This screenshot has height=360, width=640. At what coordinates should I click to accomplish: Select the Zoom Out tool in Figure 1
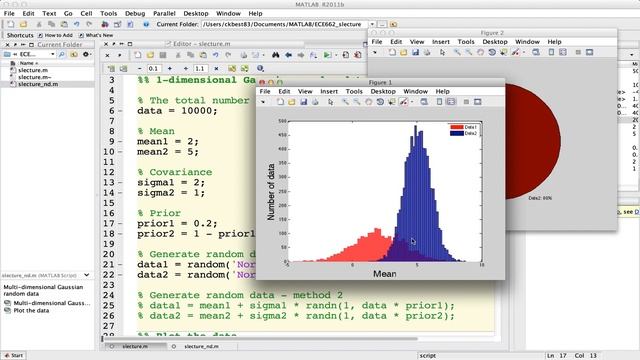click(357, 102)
